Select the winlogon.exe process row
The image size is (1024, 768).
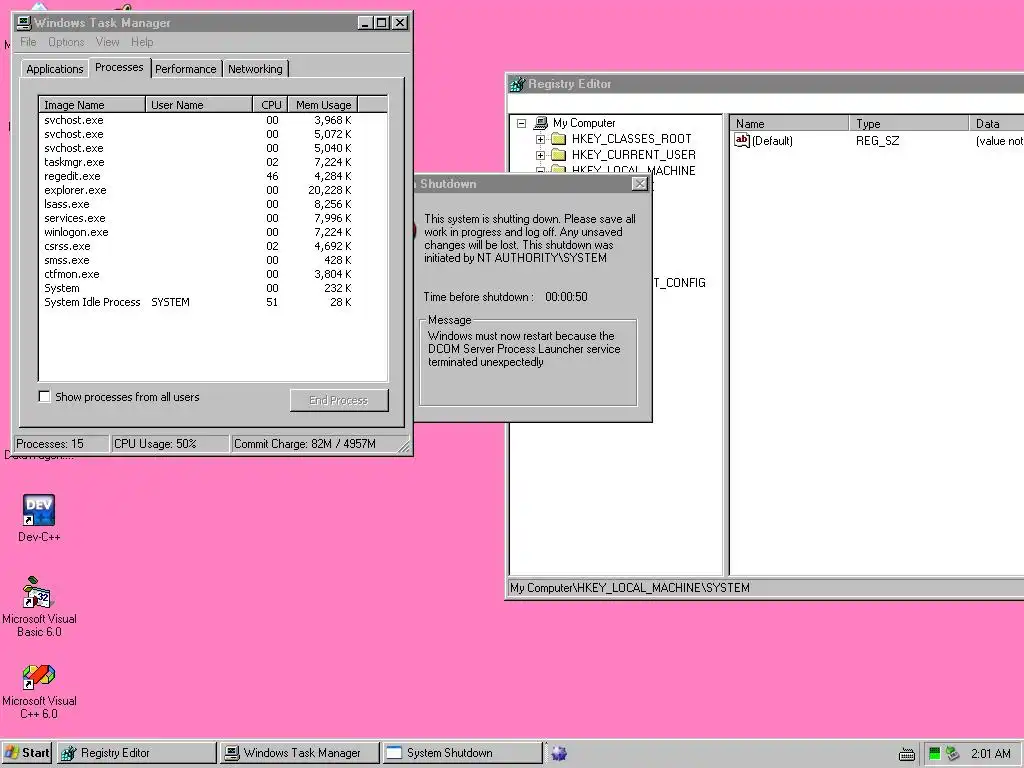click(212, 232)
